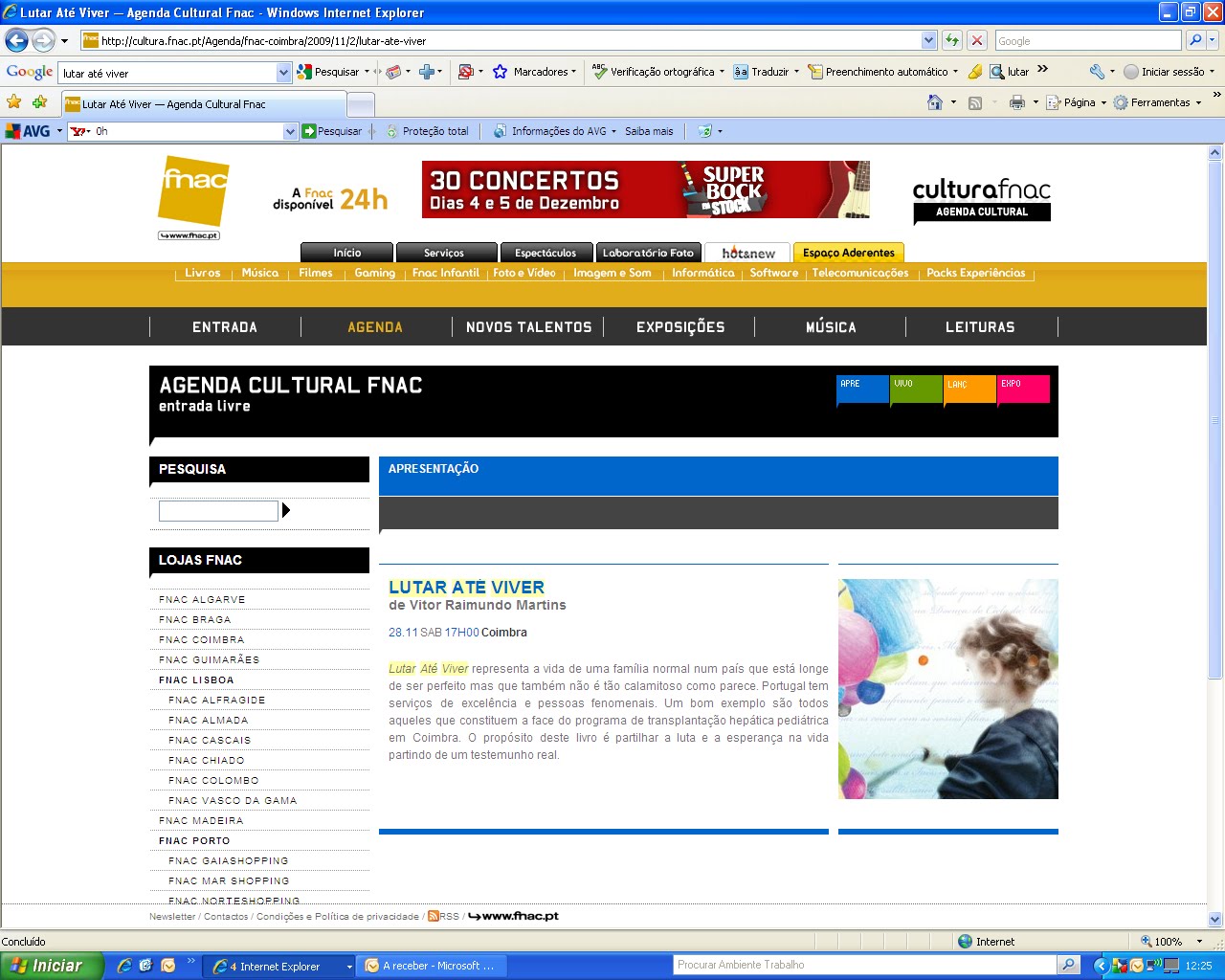Click the AVG logo in AVG toolbar
Viewport: 1225px width, 980px height.
[28, 131]
